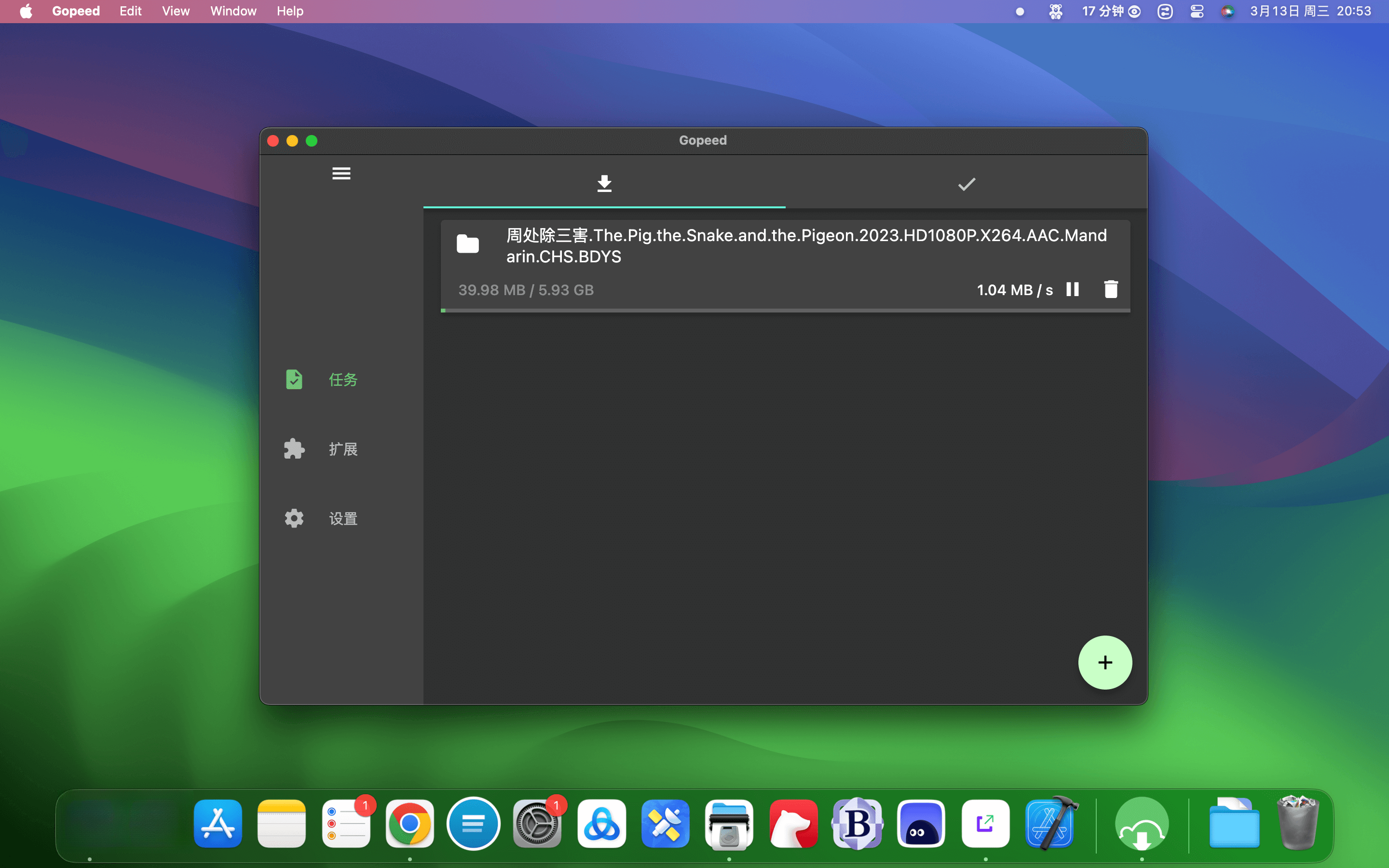The height and width of the screenshot is (868, 1389).
Task: Open Reminders from the Dock
Action: pos(345,823)
